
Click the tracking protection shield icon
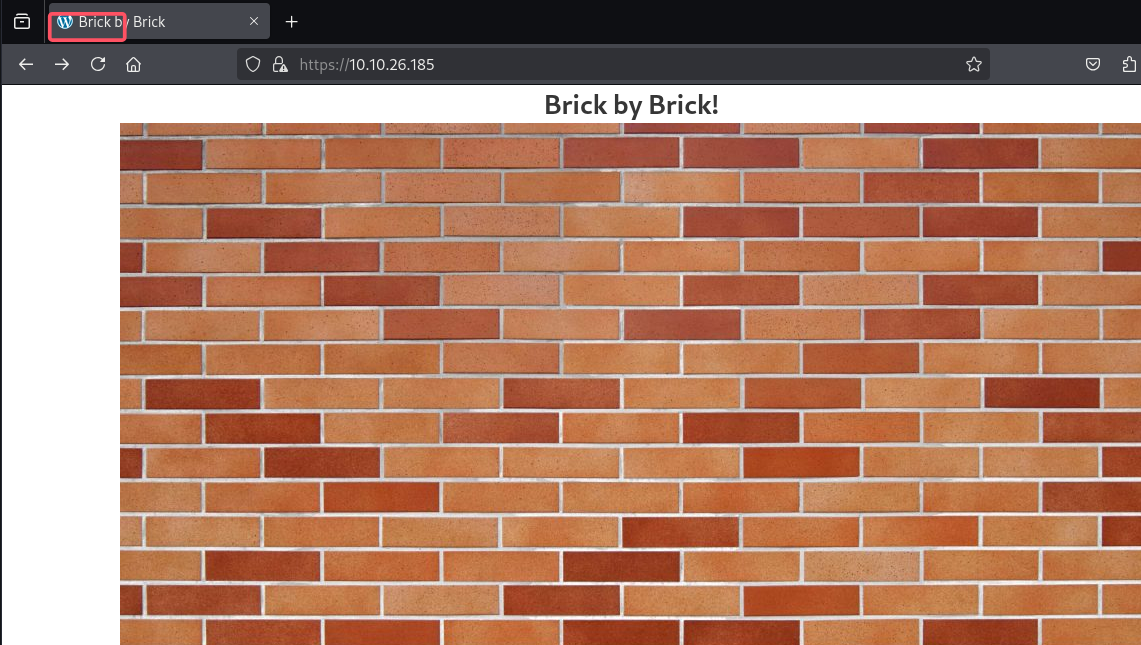coord(252,64)
